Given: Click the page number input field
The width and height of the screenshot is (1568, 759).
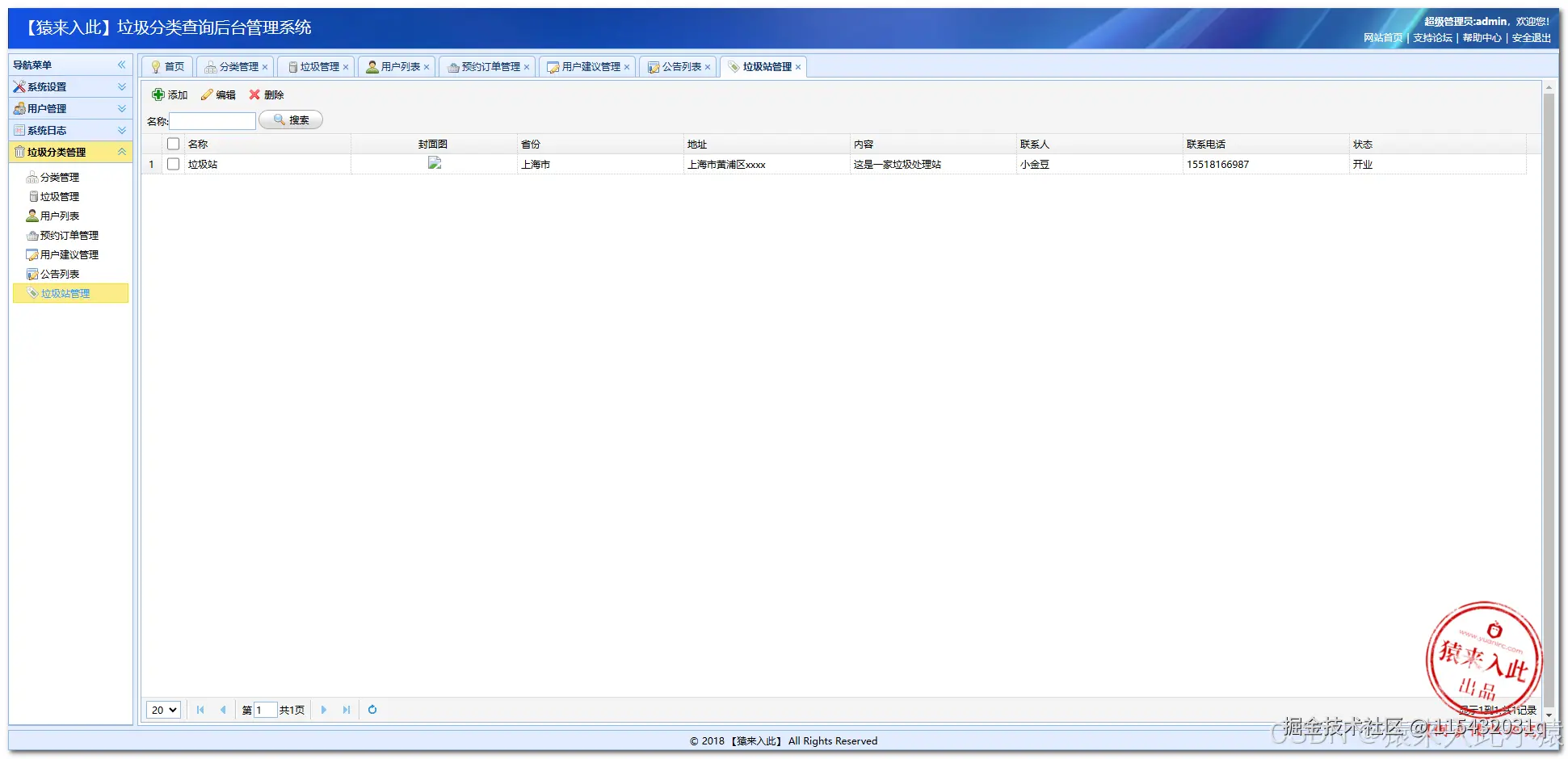Looking at the screenshot, I should pos(265,711).
